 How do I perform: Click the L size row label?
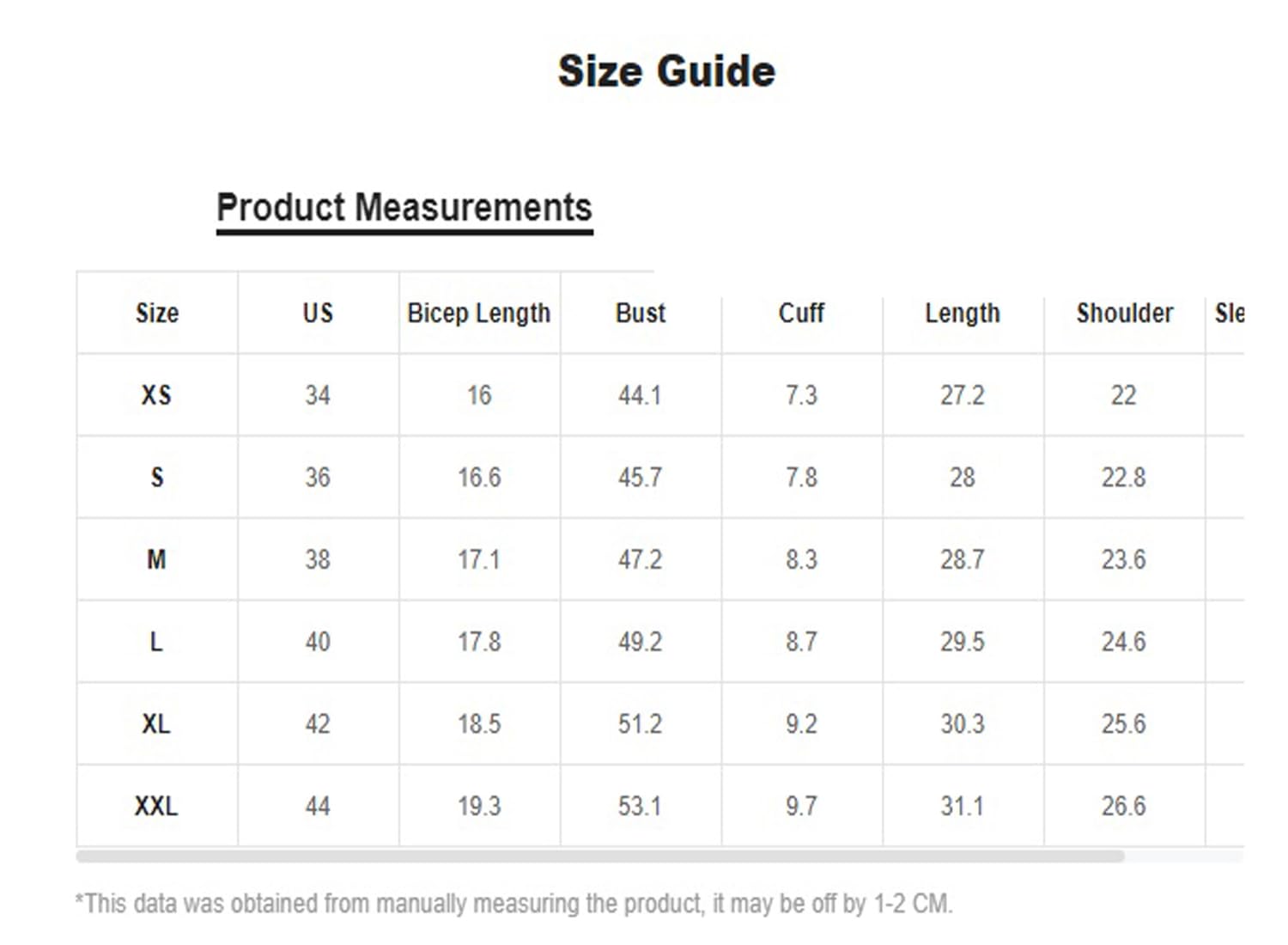click(x=156, y=642)
